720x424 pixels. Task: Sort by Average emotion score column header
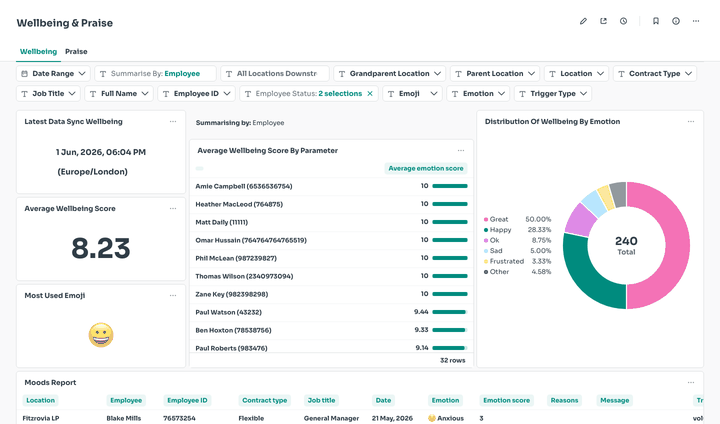pyautogui.click(x=426, y=169)
